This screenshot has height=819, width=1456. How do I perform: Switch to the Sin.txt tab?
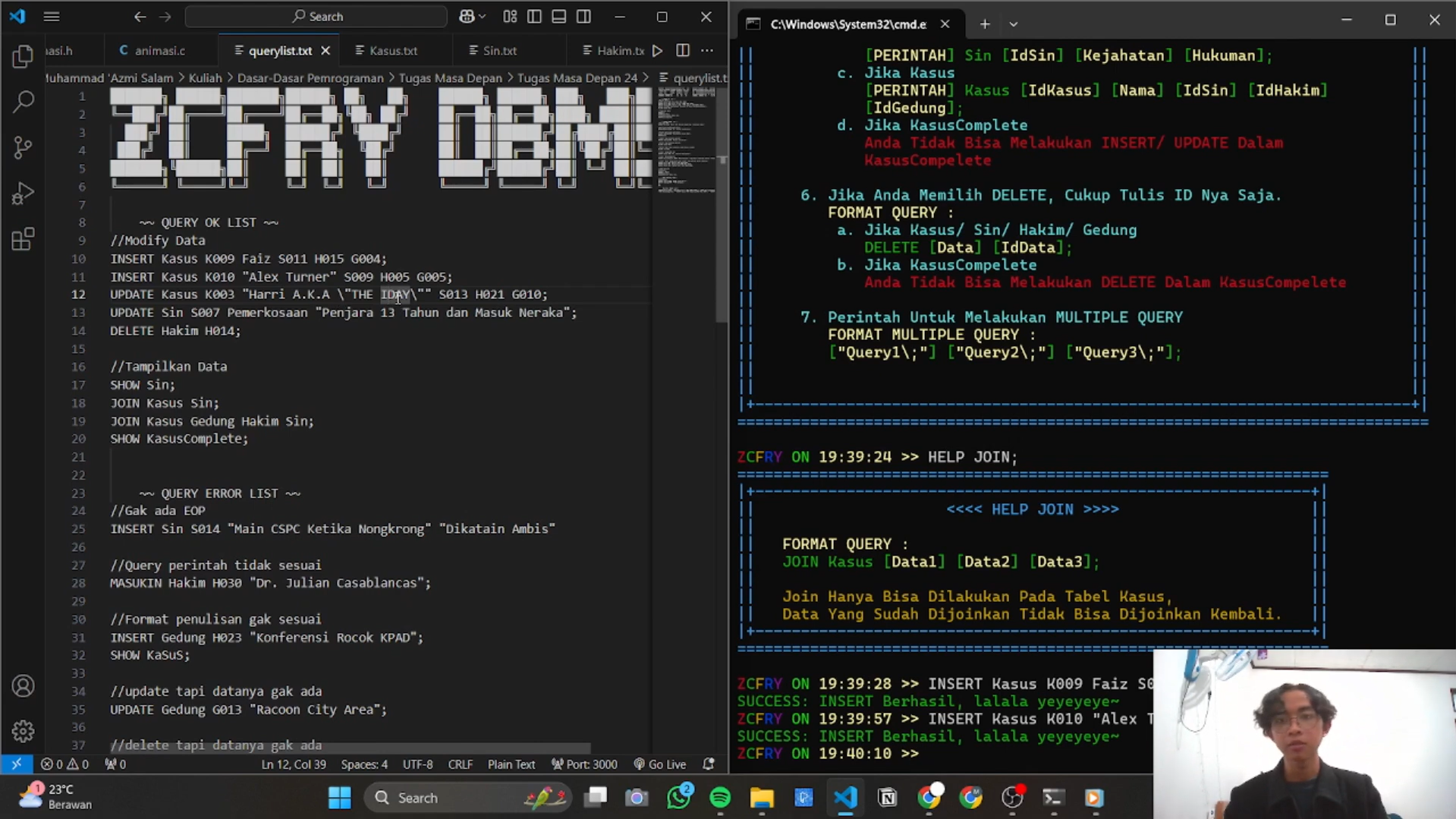[498, 50]
